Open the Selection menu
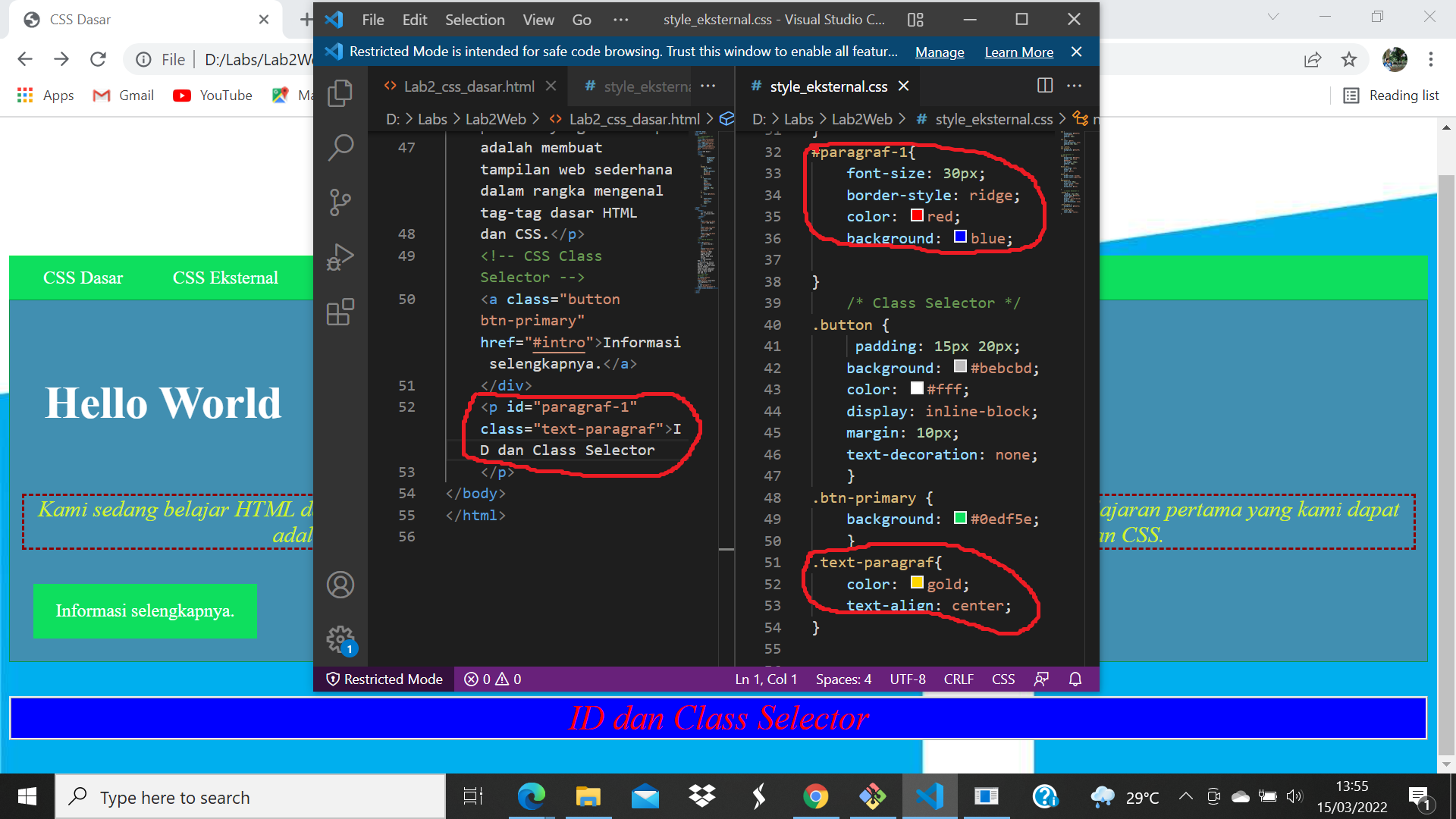This screenshot has height=819, width=1456. pyautogui.click(x=475, y=20)
